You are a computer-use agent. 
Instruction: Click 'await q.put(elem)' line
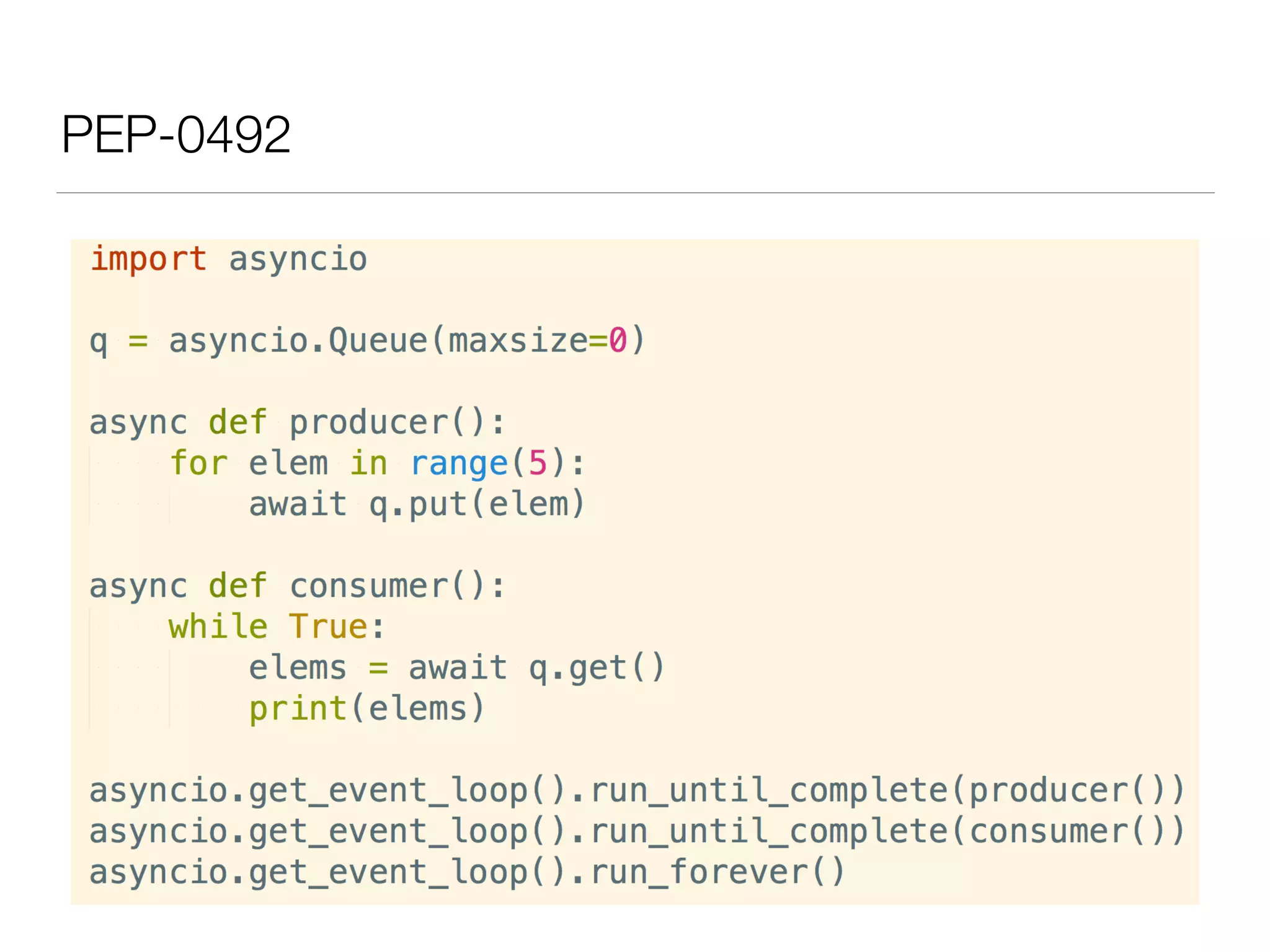point(417,505)
